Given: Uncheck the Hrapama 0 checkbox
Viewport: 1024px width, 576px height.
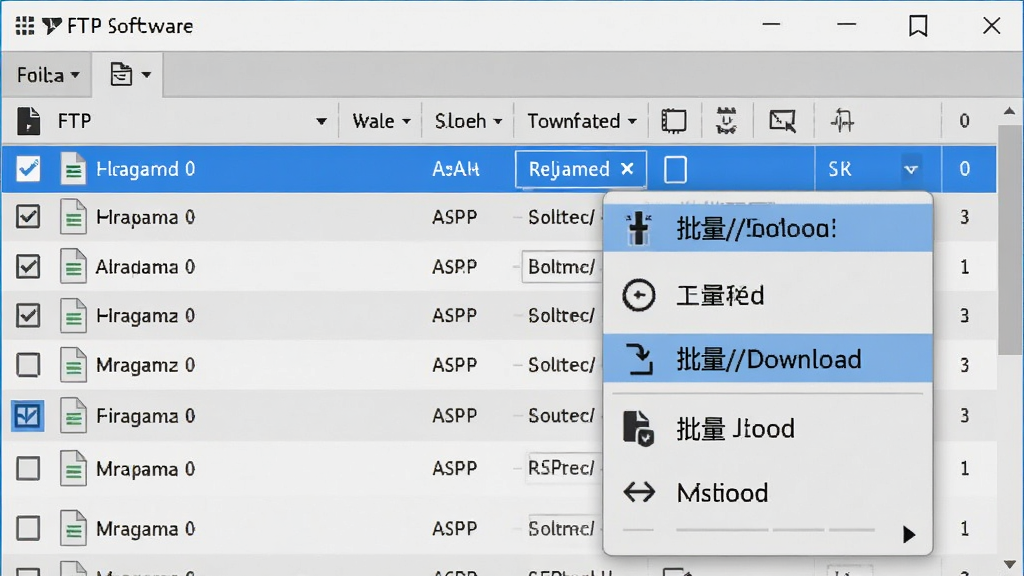Looking at the screenshot, I should coord(28,217).
